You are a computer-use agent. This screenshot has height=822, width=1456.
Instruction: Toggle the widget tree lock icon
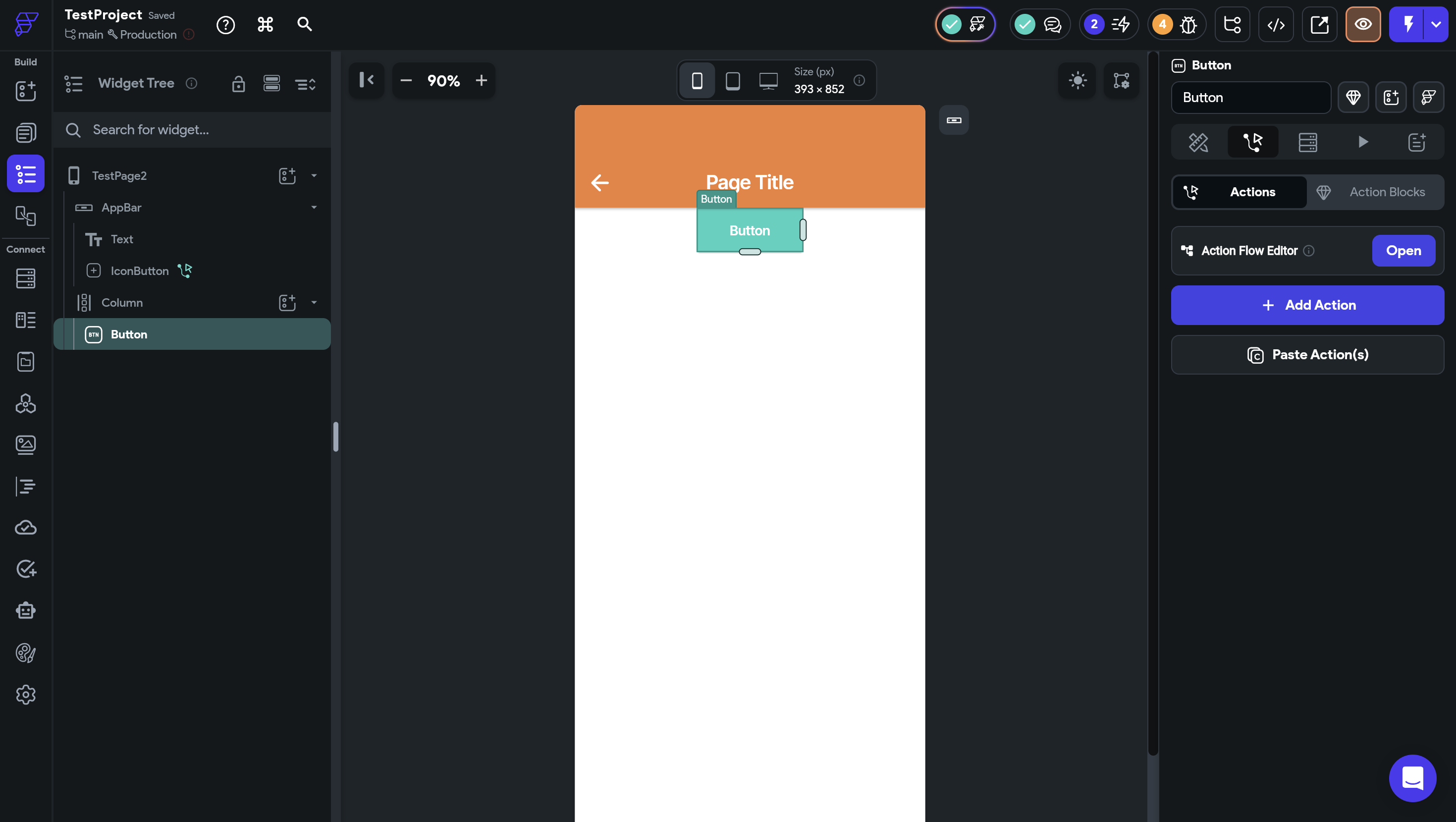pyautogui.click(x=238, y=84)
